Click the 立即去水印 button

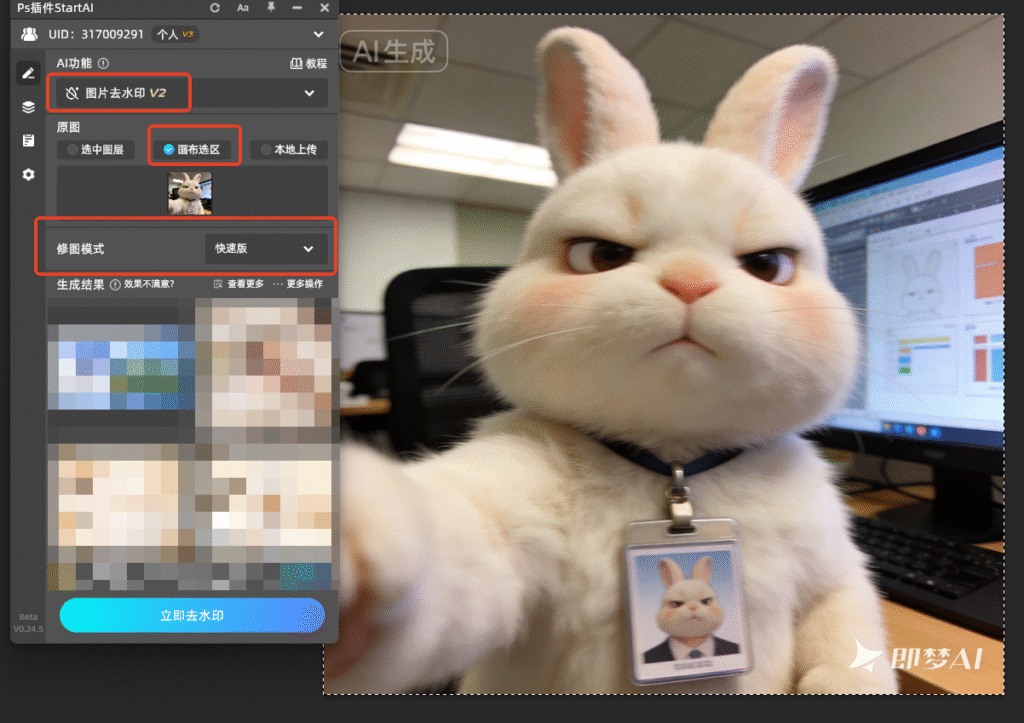pos(192,615)
